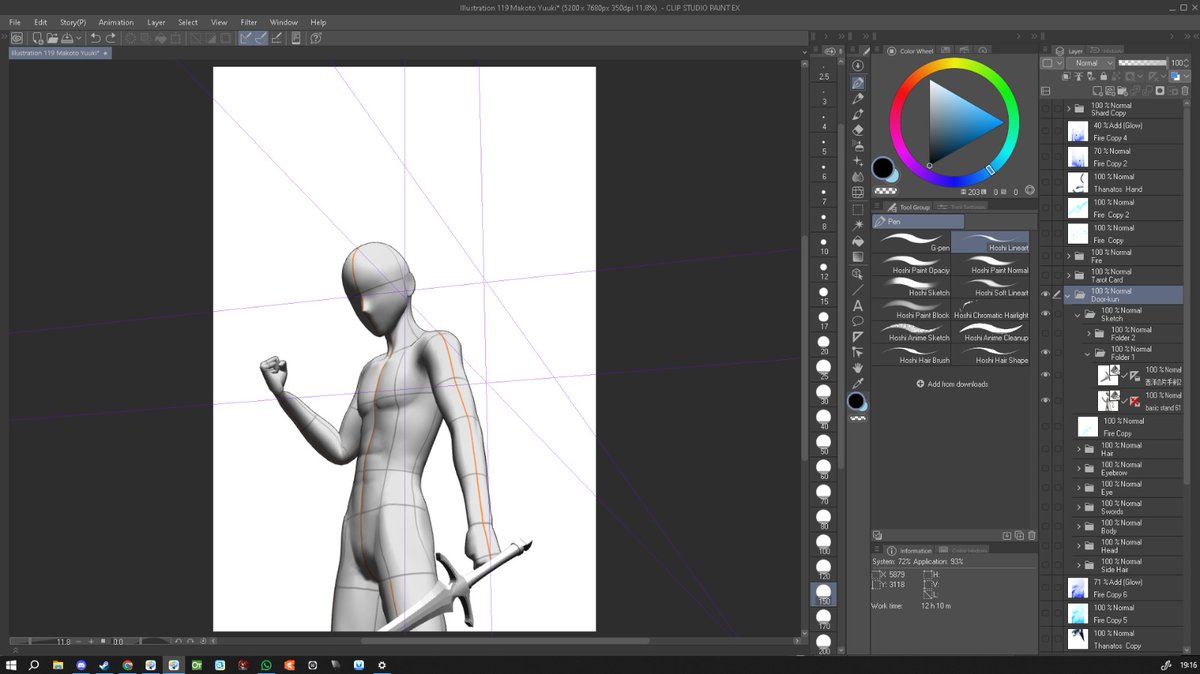Show the Tarot Card folder

tap(1046, 275)
